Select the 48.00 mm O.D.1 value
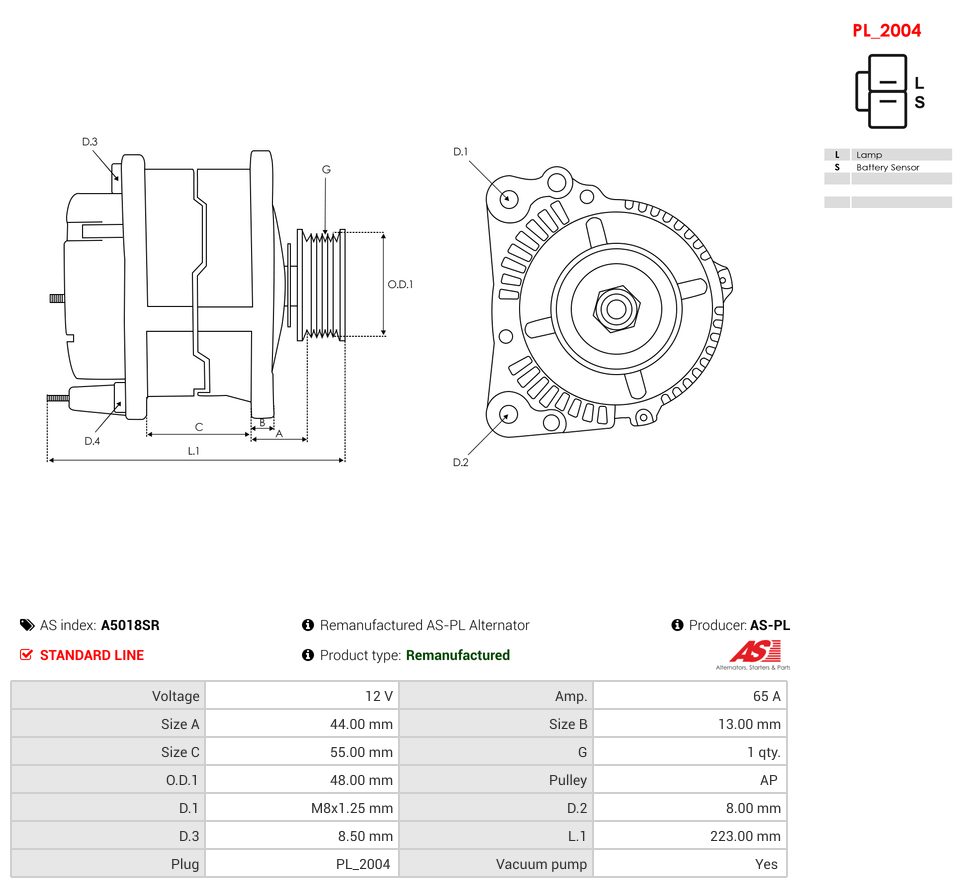The height and width of the screenshot is (888, 976). pyautogui.click(x=361, y=780)
